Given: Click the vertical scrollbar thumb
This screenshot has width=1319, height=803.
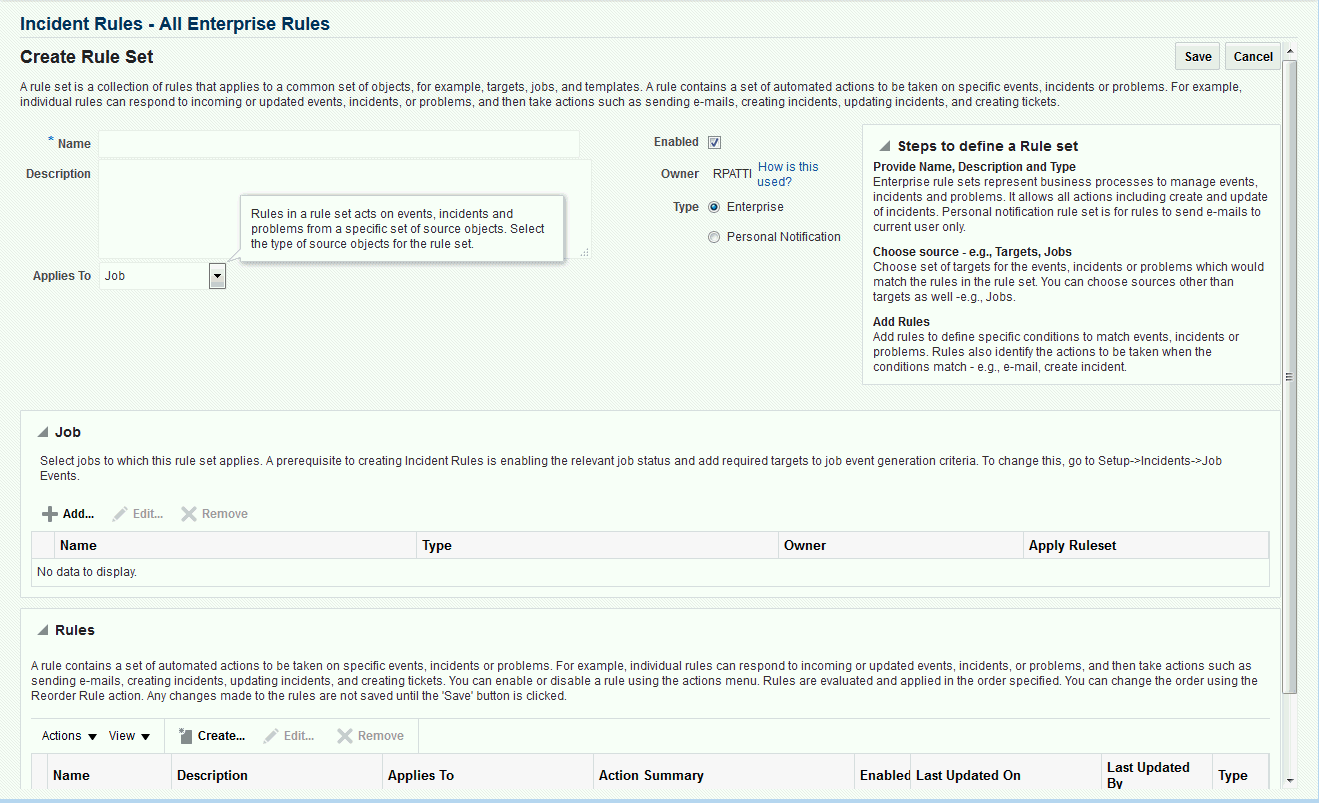Looking at the screenshot, I should pos(1290,377).
